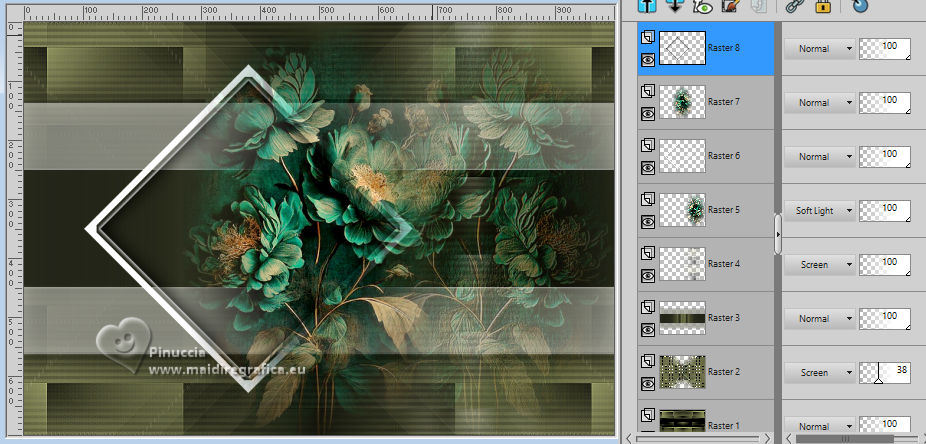Click Raster 8 opacity slider

[x=885, y=49]
